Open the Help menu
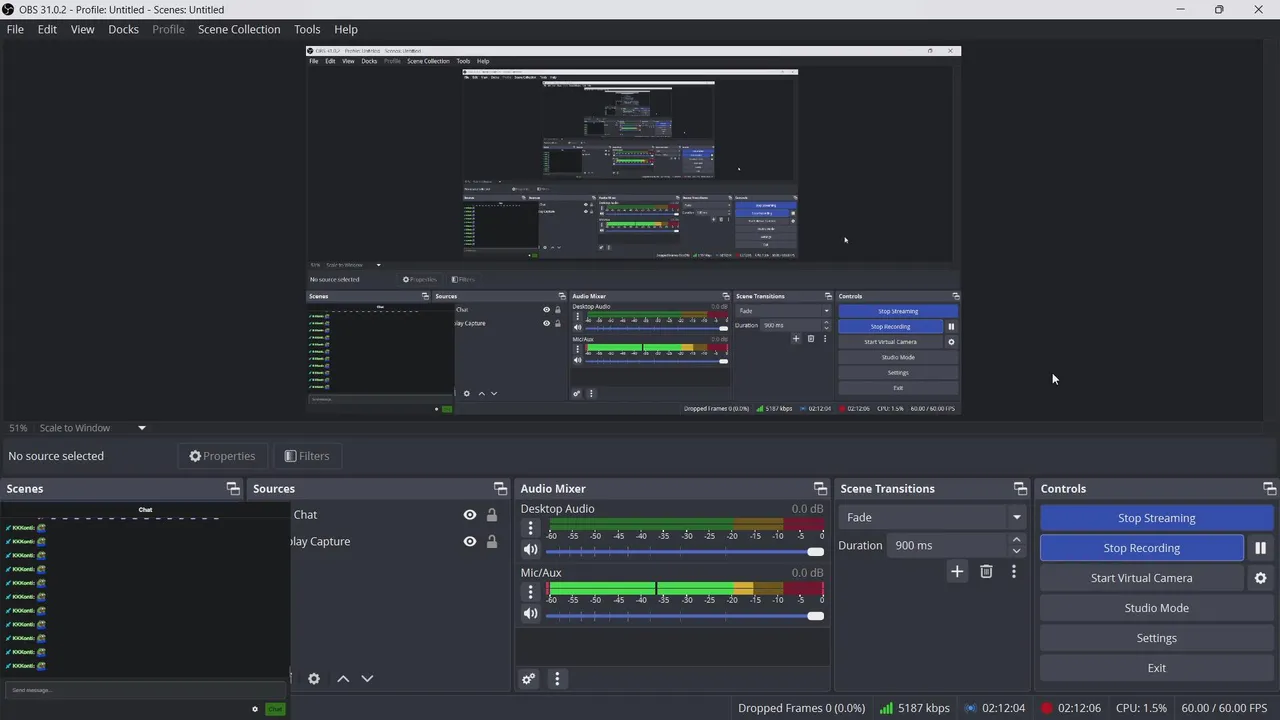 click(x=346, y=29)
